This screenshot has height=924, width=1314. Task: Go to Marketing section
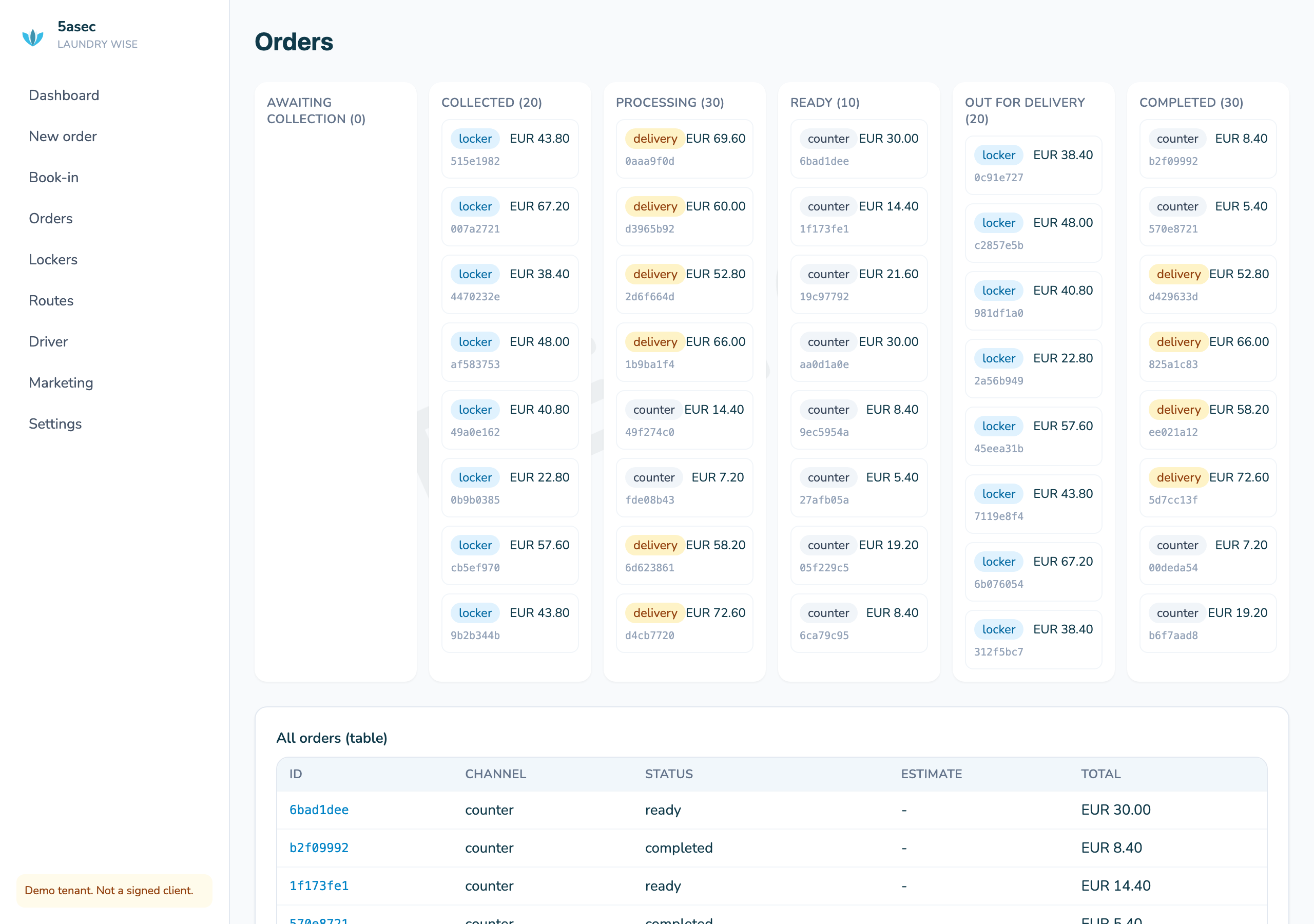[x=61, y=382]
